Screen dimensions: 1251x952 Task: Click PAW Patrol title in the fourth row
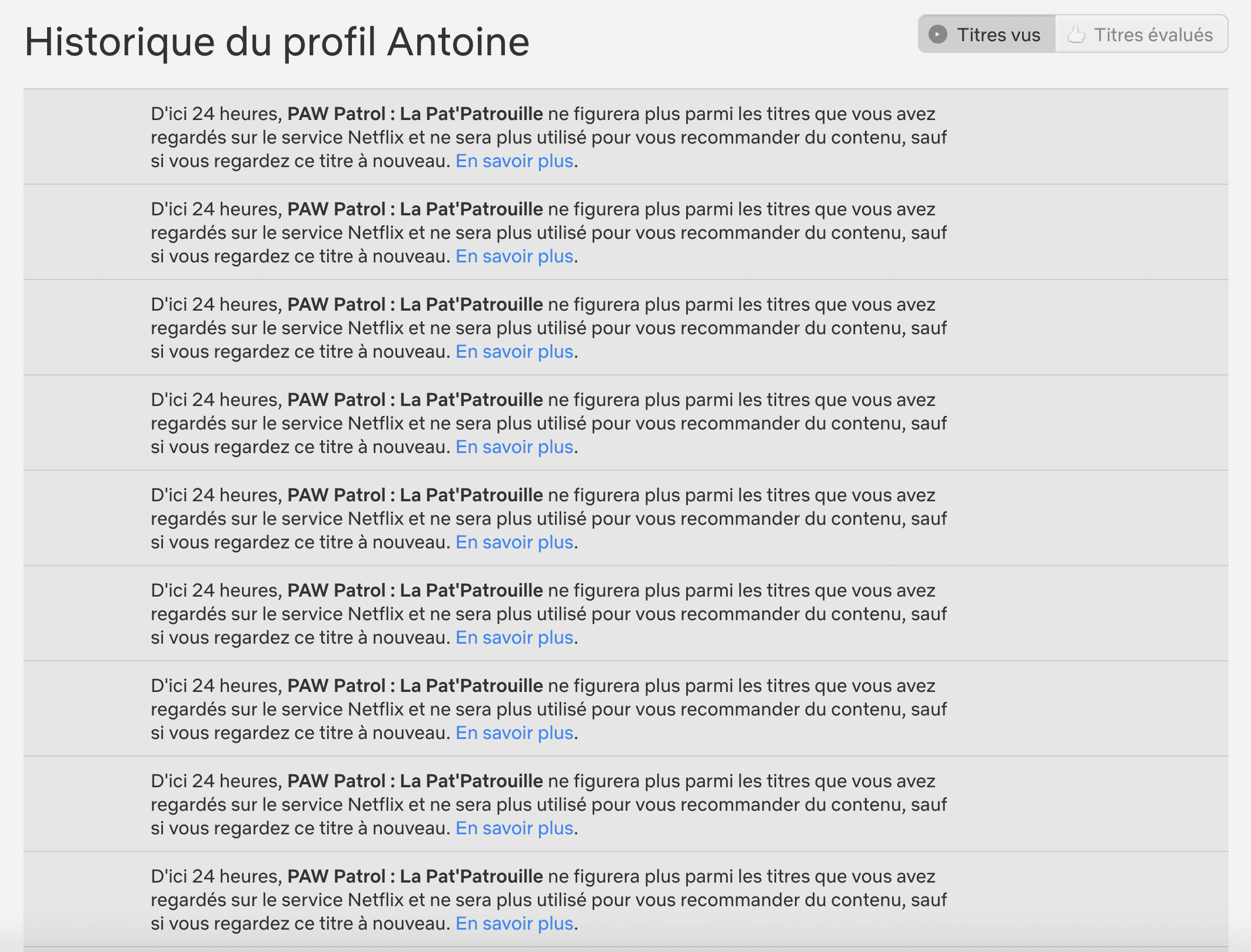(x=415, y=400)
